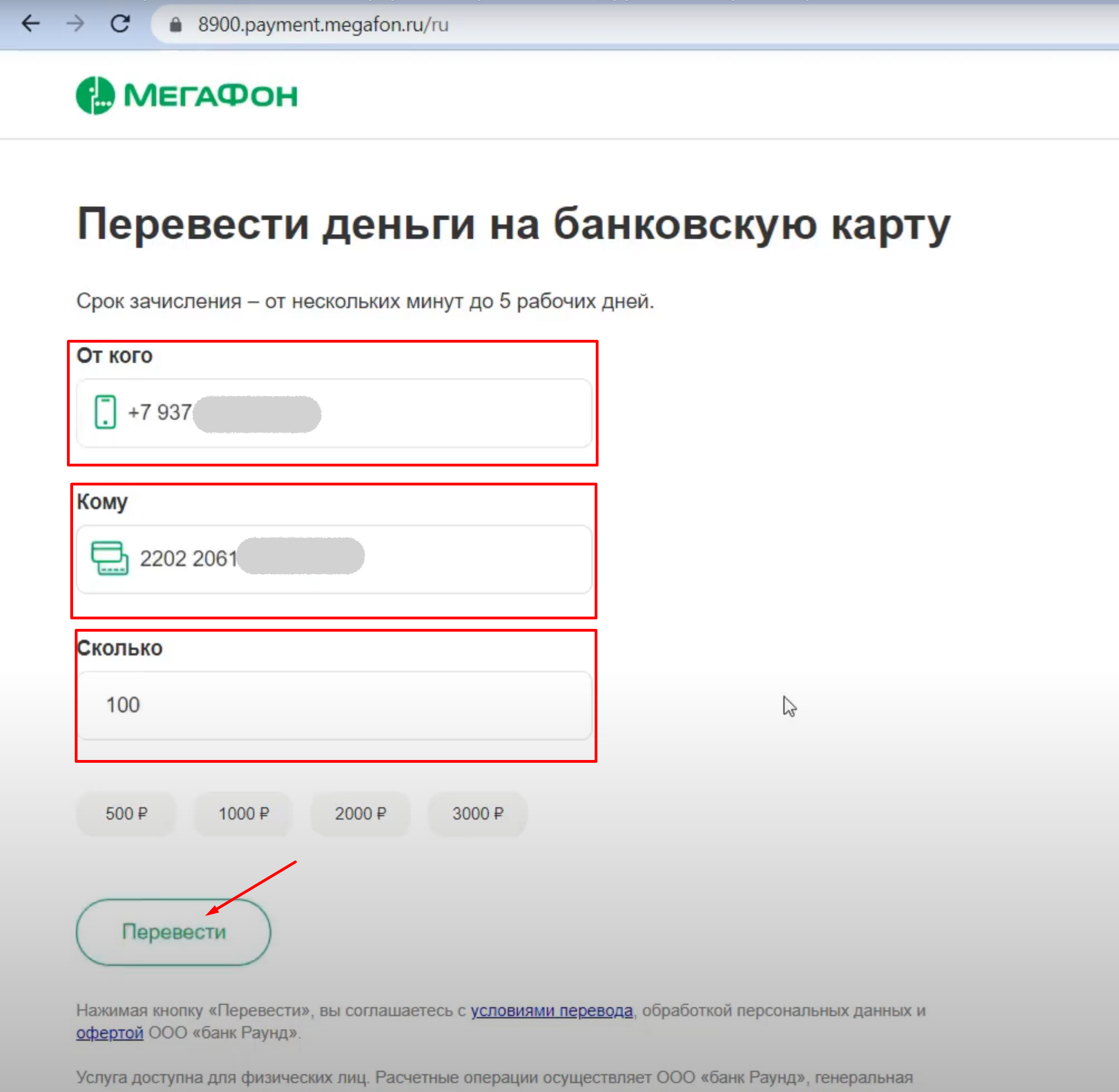The width and height of the screenshot is (1119, 1092).
Task: Click the browser forward arrow
Action: click(x=75, y=23)
